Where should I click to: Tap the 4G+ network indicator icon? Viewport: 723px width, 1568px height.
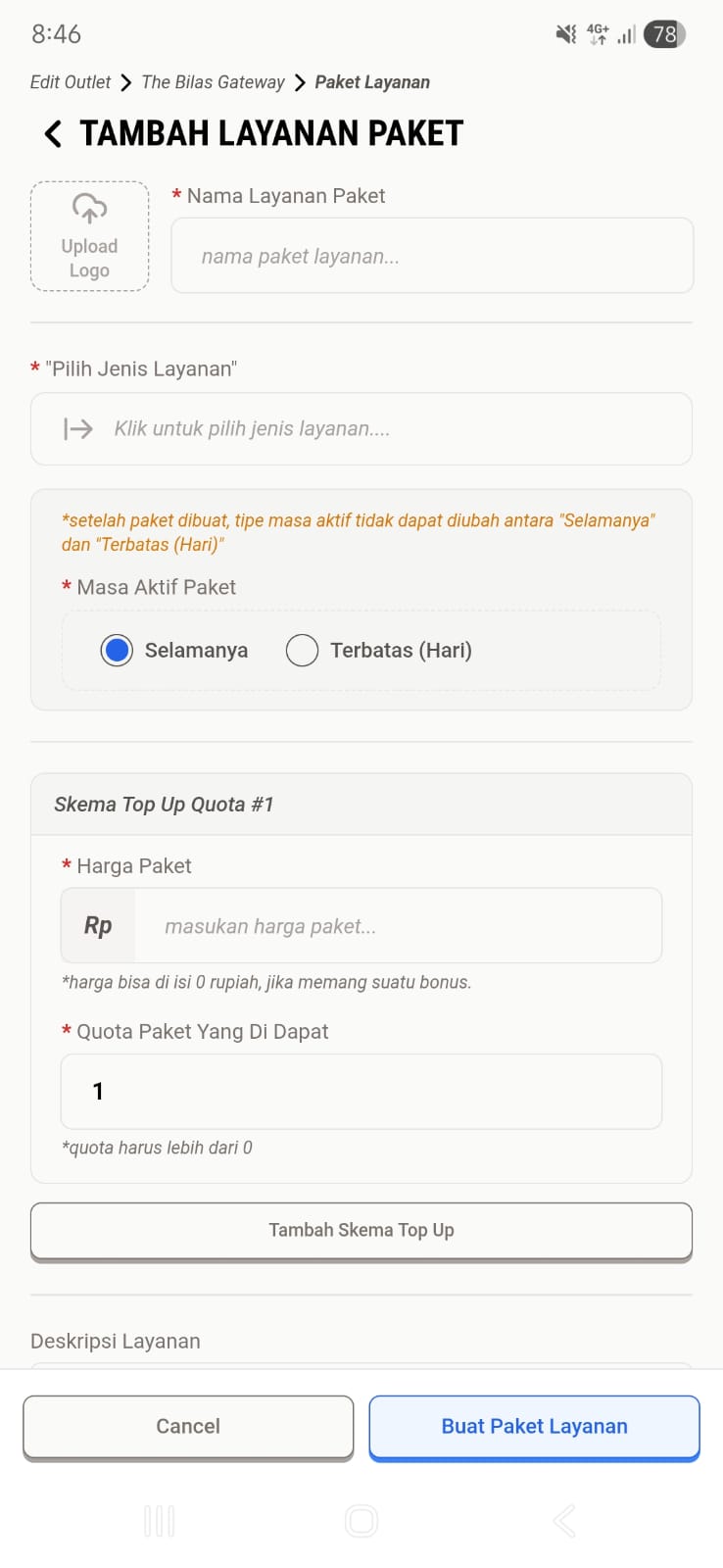(x=598, y=33)
